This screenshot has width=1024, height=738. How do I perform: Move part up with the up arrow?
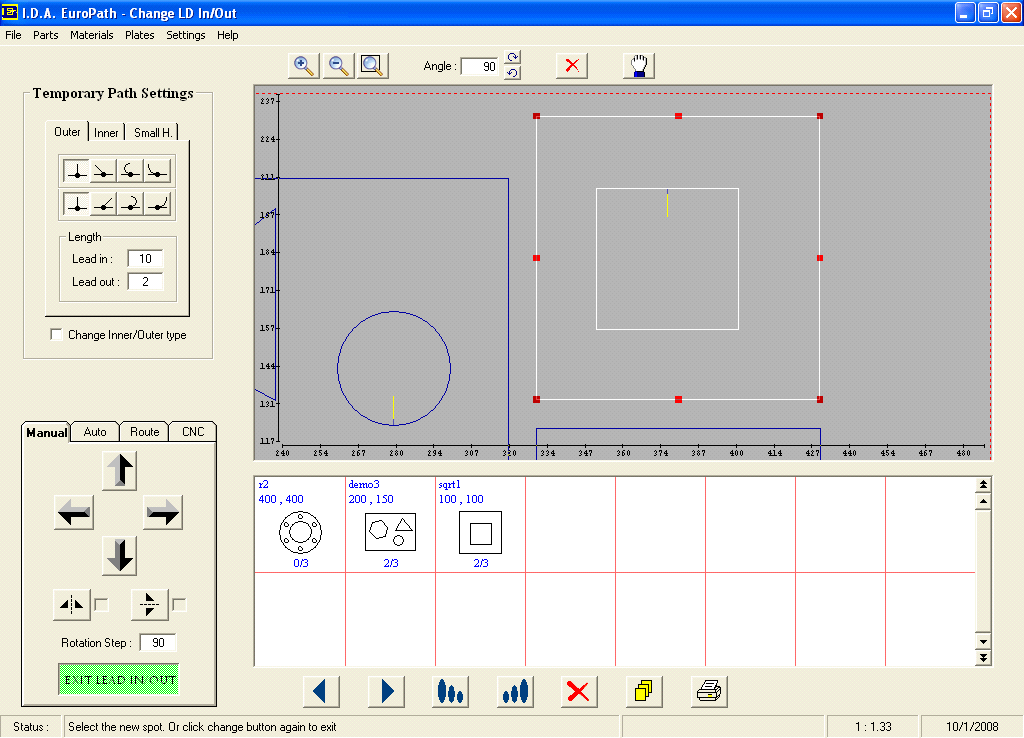[x=120, y=470]
